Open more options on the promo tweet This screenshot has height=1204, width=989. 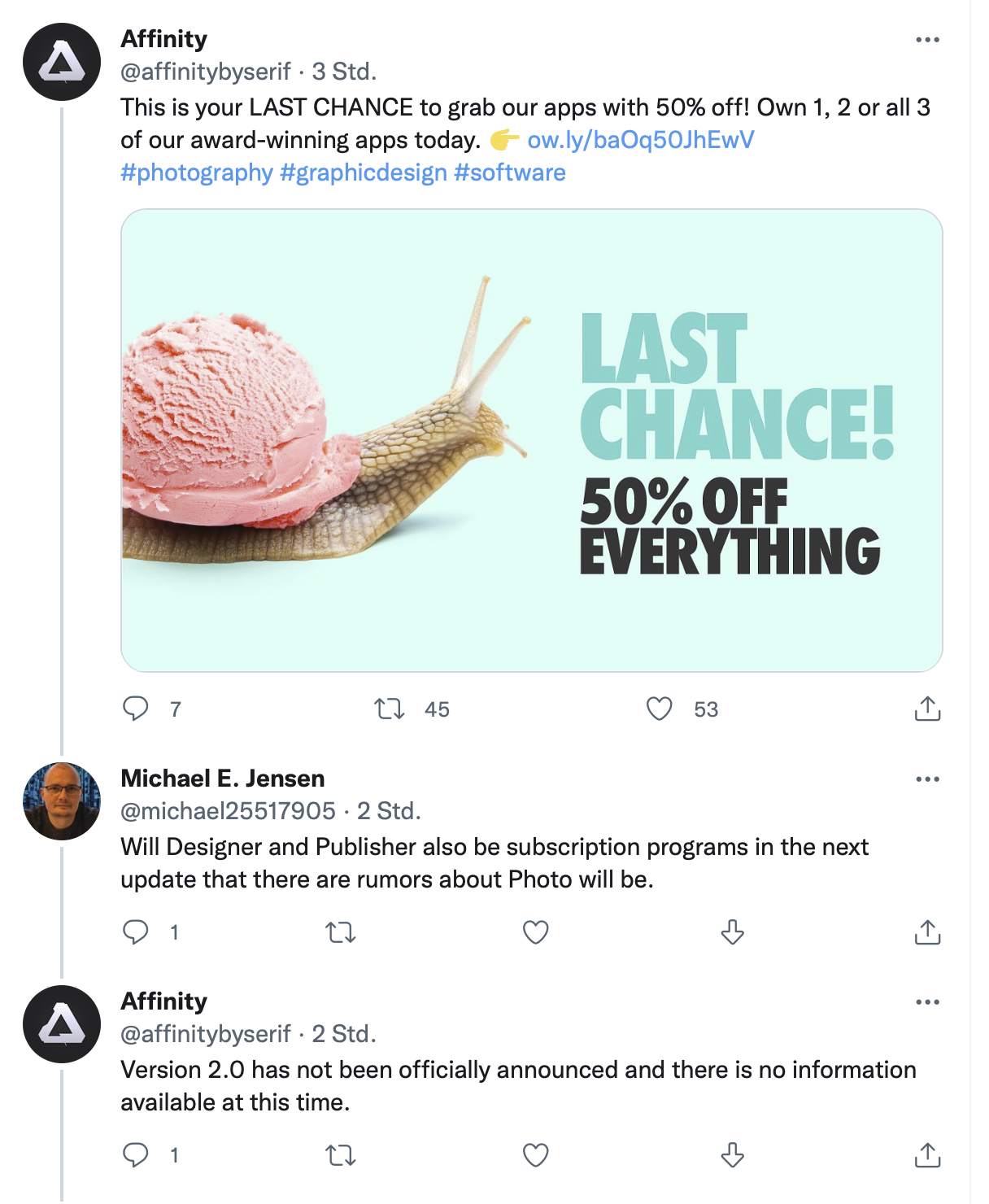(927, 40)
